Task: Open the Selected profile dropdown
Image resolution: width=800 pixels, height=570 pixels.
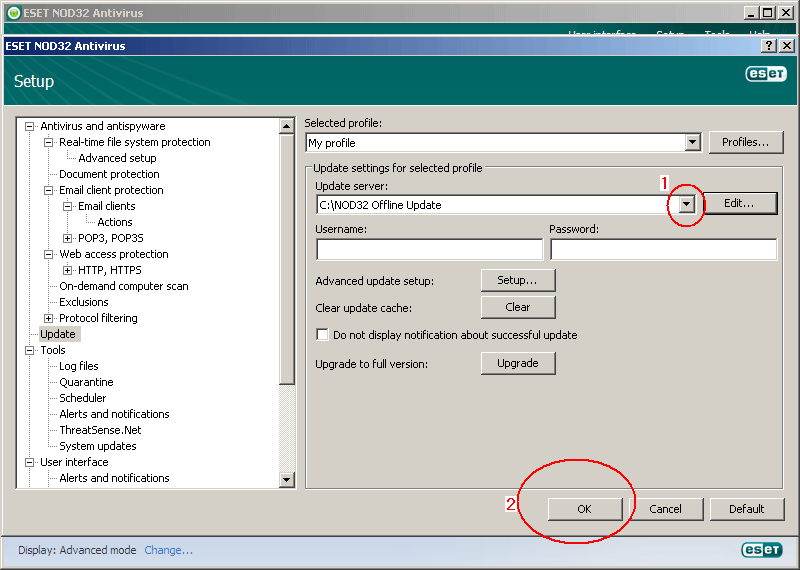Action: point(692,142)
